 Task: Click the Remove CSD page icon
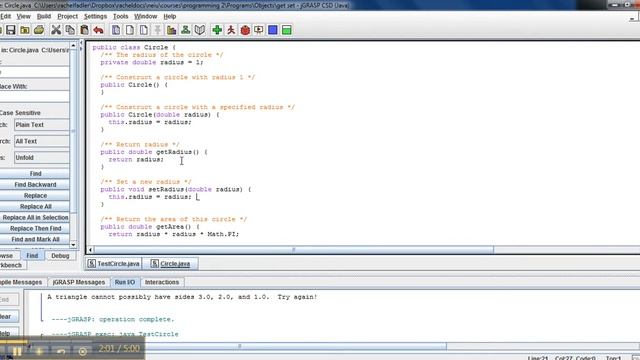tap(130, 30)
